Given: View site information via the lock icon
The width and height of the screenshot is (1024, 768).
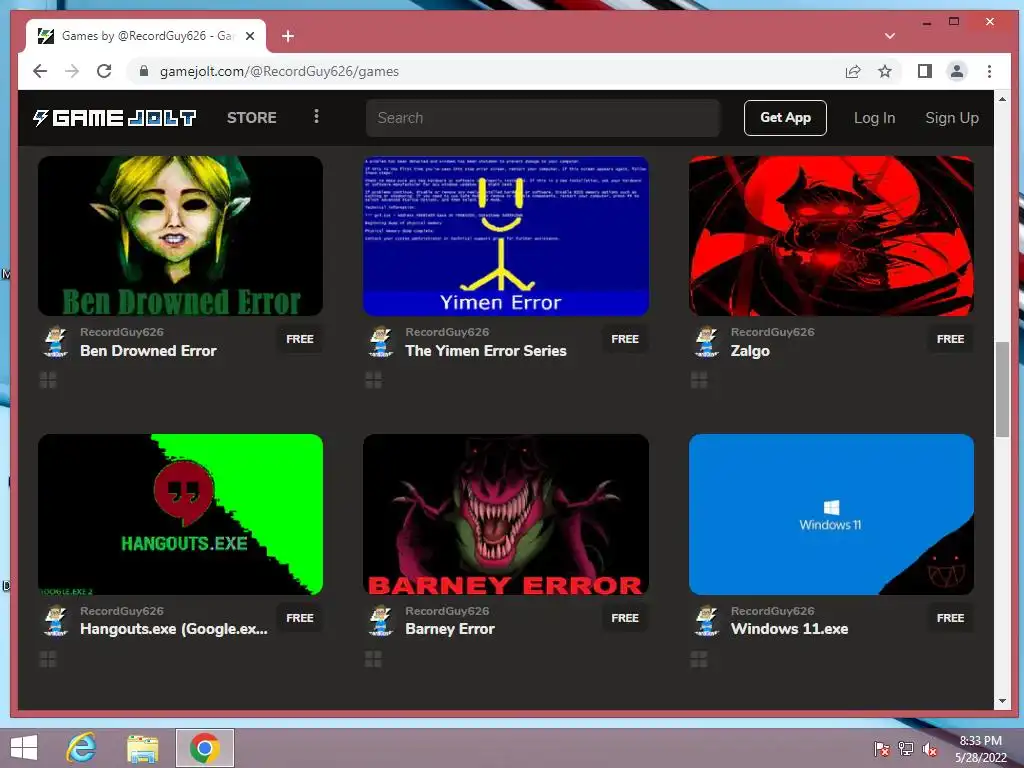Looking at the screenshot, I should [144, 71].
